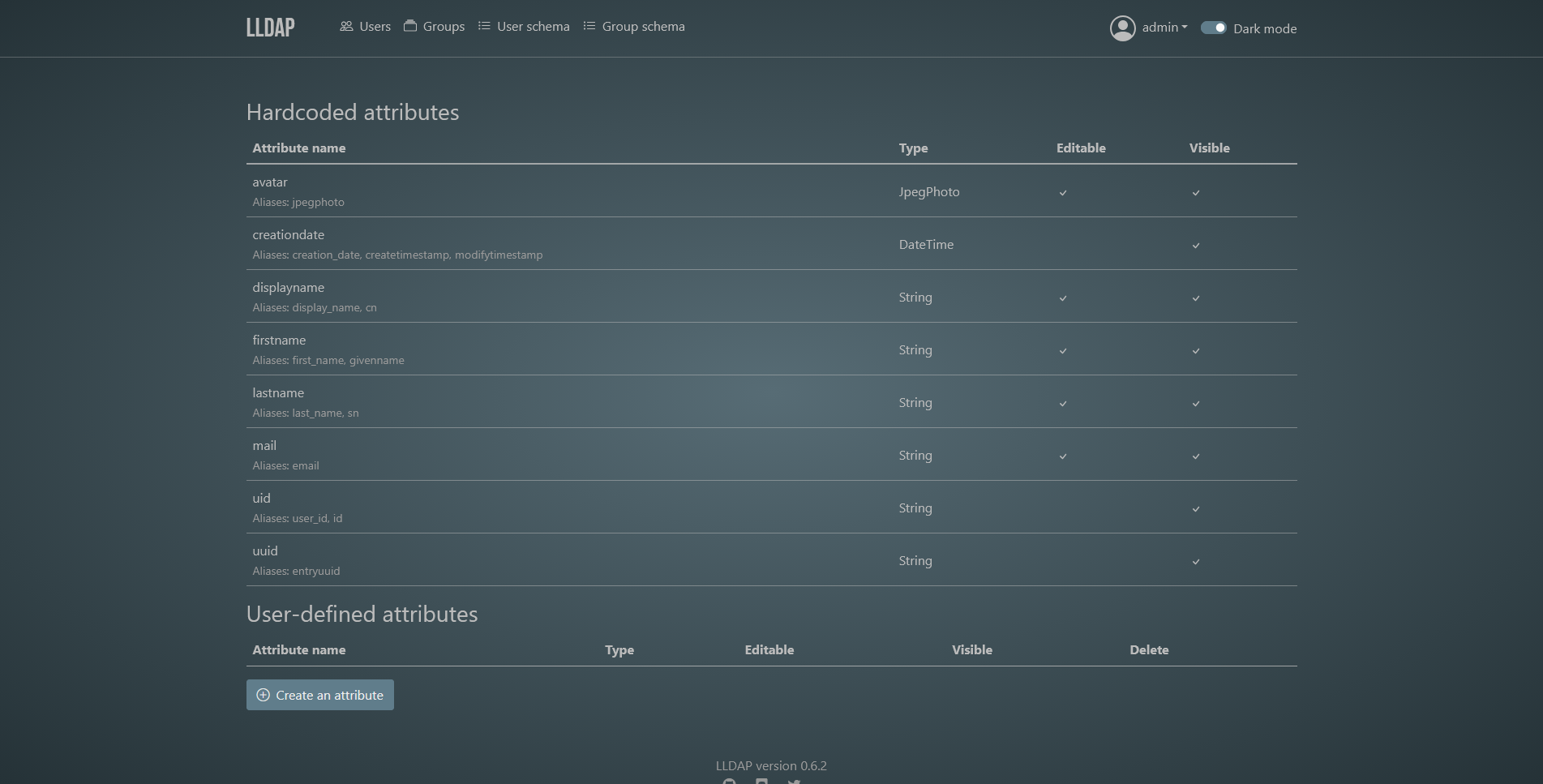Click the plus icon on Create an attribute
The width and height of the screenshot is (1543, 784).
tap(263, 696)
